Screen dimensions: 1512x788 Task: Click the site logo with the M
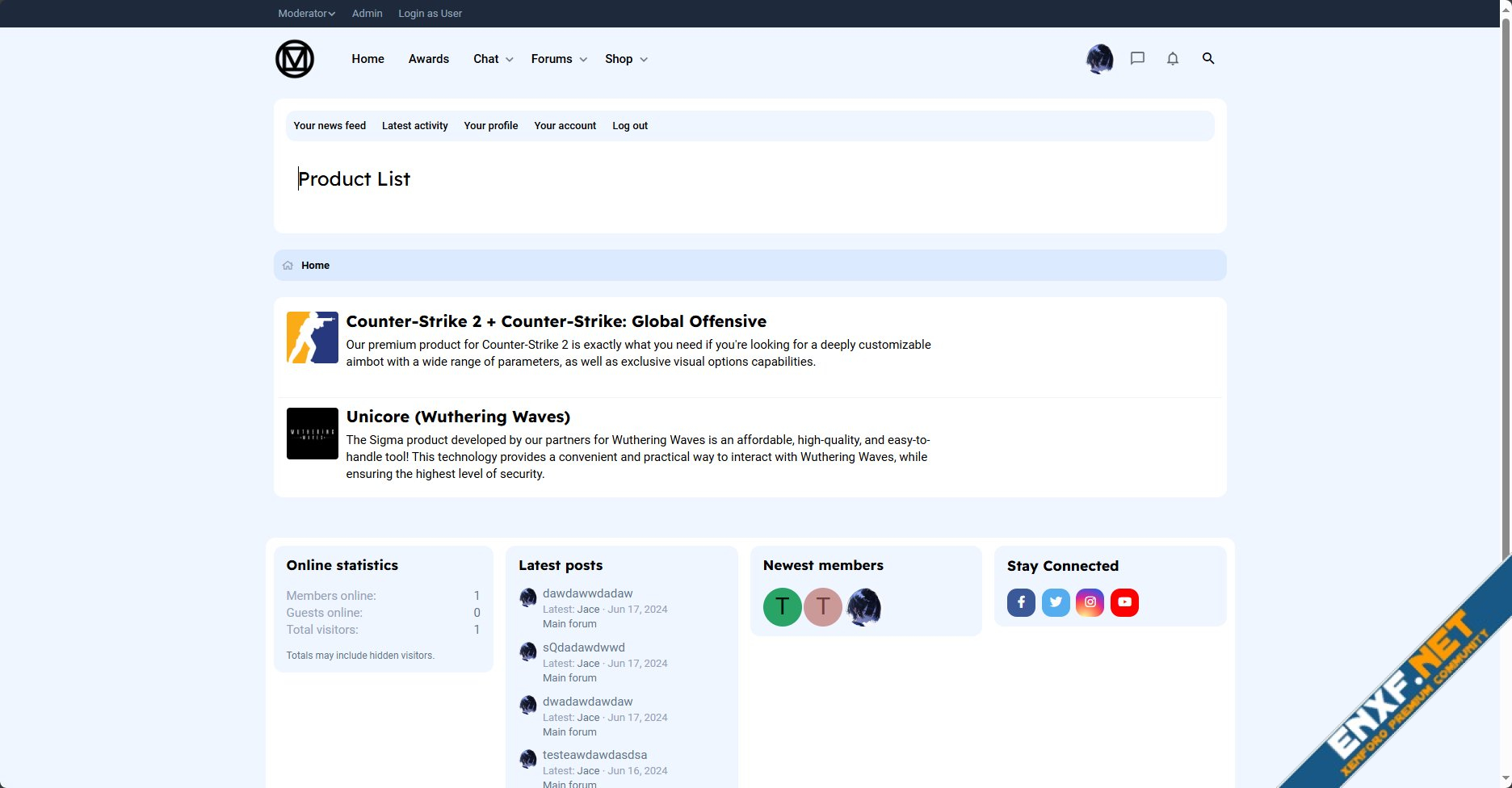pyautogui.click(x=295, y=59)
